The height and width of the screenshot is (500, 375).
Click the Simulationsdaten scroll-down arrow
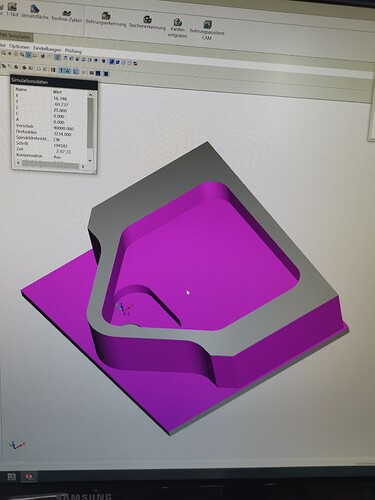(x=90, y=161)
